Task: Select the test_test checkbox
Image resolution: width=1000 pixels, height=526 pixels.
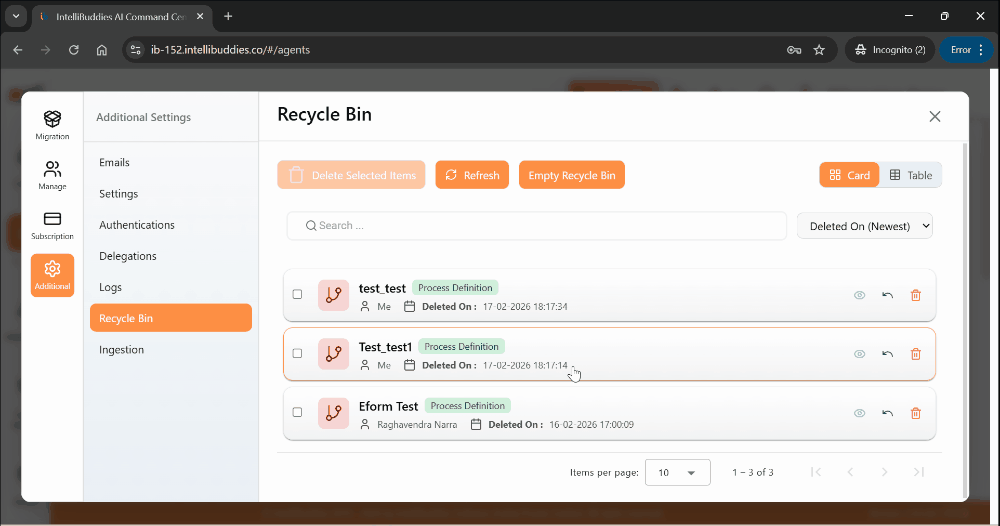Action: coord(297,294)
